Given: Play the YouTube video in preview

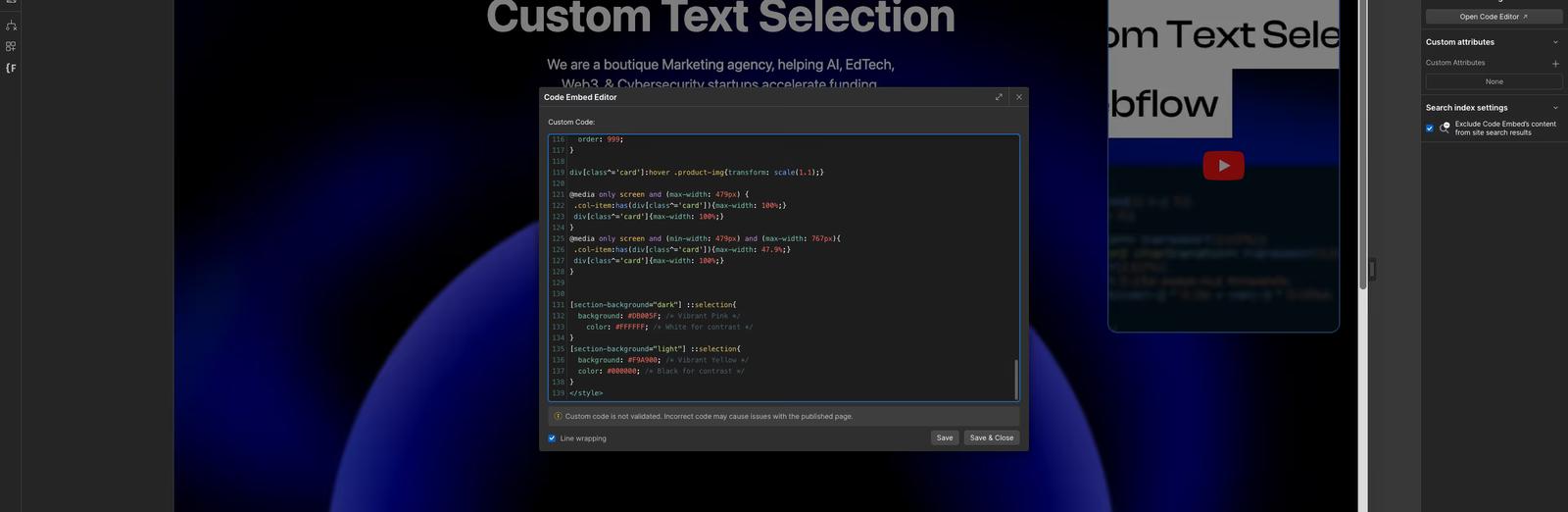Looking at the screenshot, I should click(x=1223, y=166).
